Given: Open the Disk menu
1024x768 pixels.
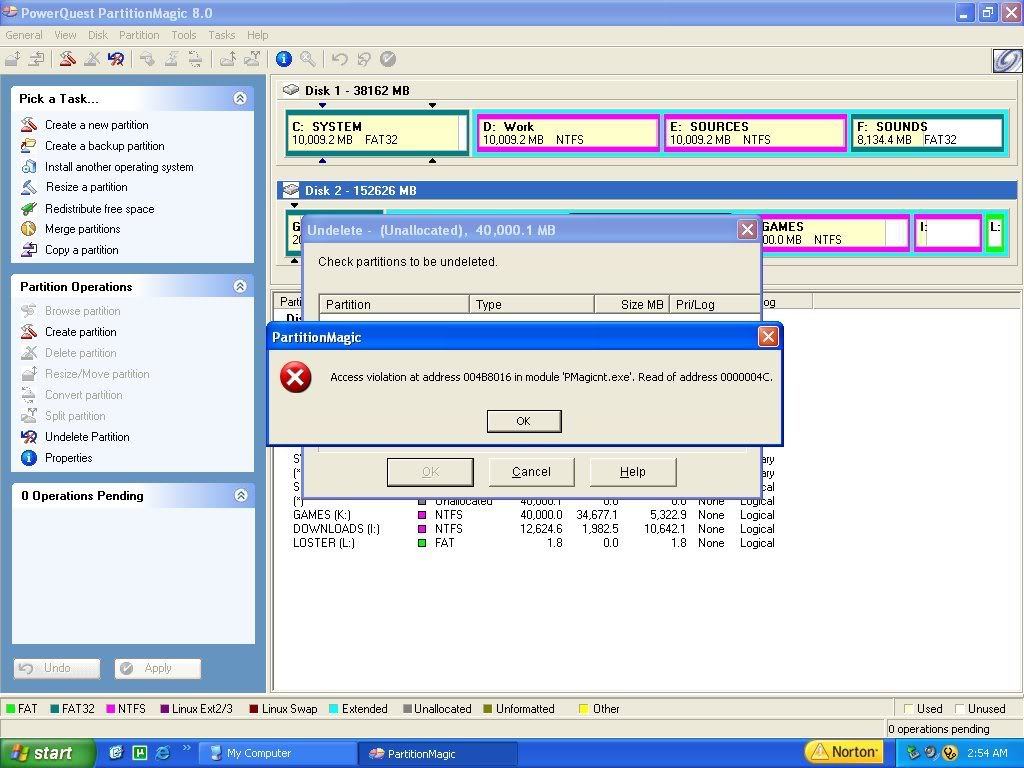Looking at the screenshot, I should 98,35.
